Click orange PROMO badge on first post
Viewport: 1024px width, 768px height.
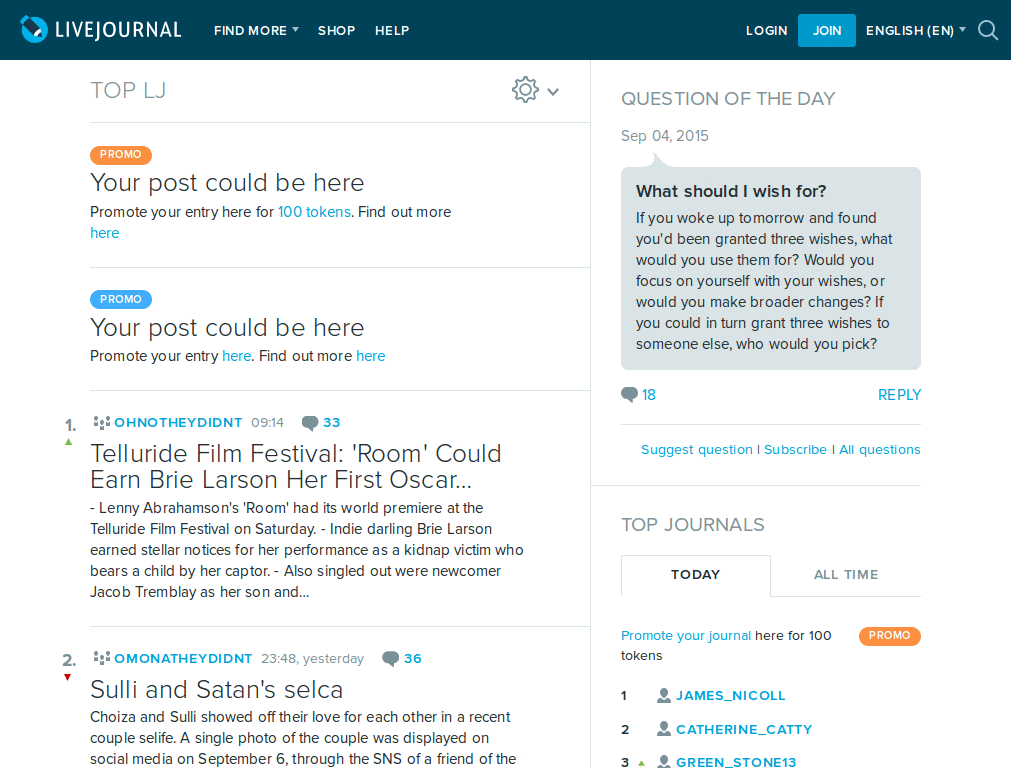[x=121, y=155]
